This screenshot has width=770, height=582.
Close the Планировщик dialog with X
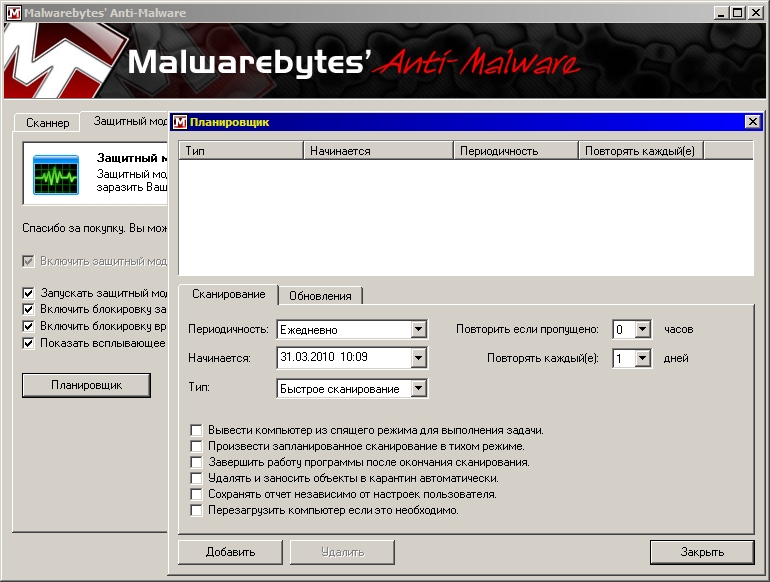coord(752,121)
